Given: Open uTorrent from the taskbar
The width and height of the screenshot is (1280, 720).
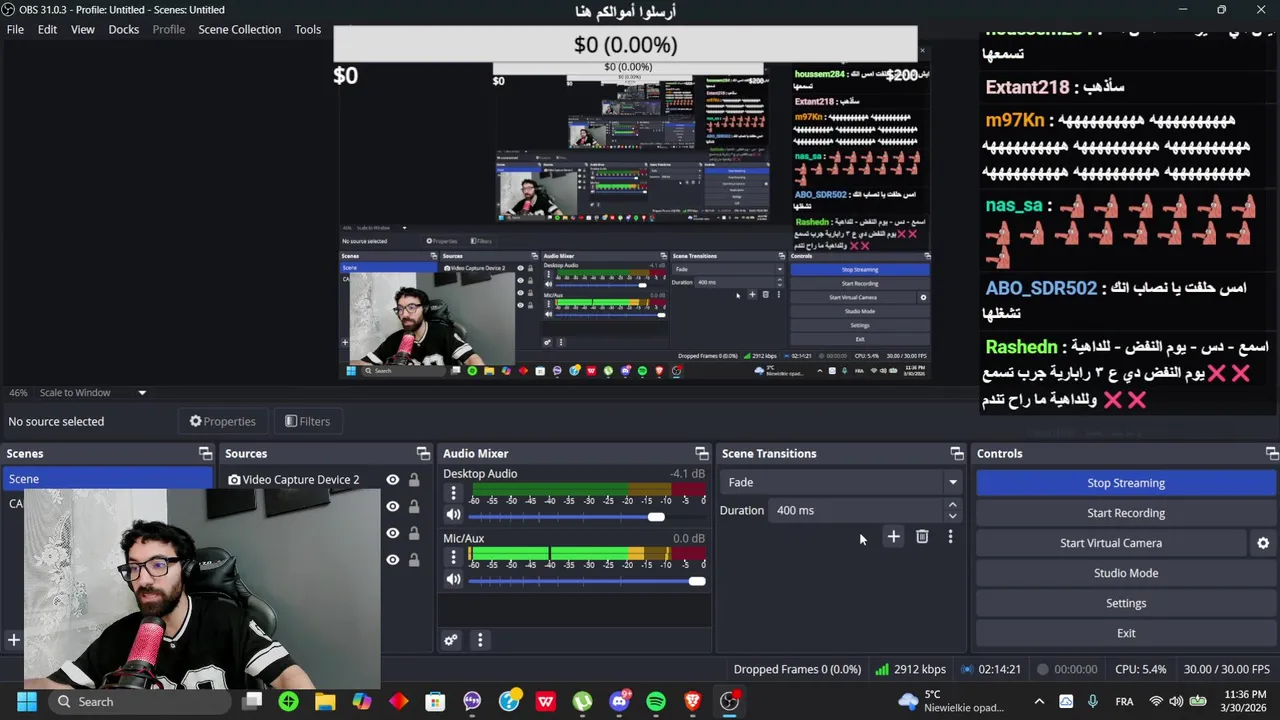Looking at the screenshot, I should click(582, 702).
